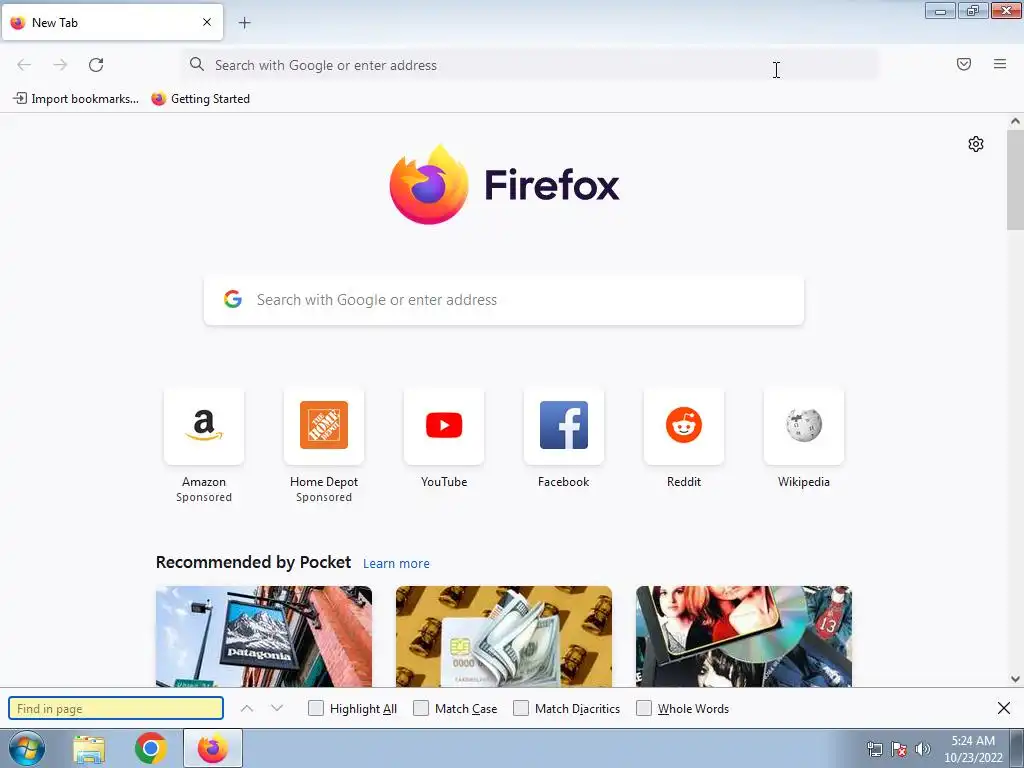The image size is (1024, 768).
Task: Click the scrollbar down arrow
Action: 1015,679
